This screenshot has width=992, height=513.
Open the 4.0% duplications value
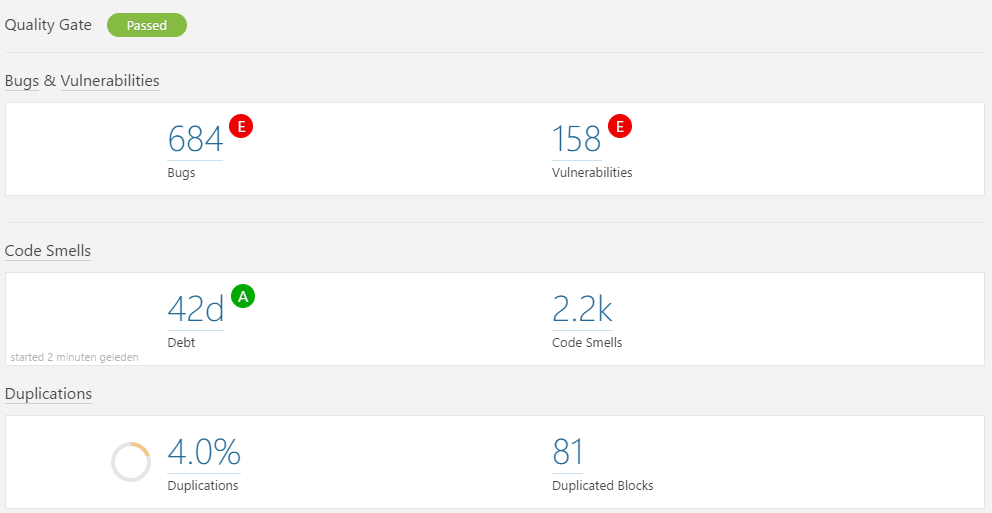[x=203, y=452]
